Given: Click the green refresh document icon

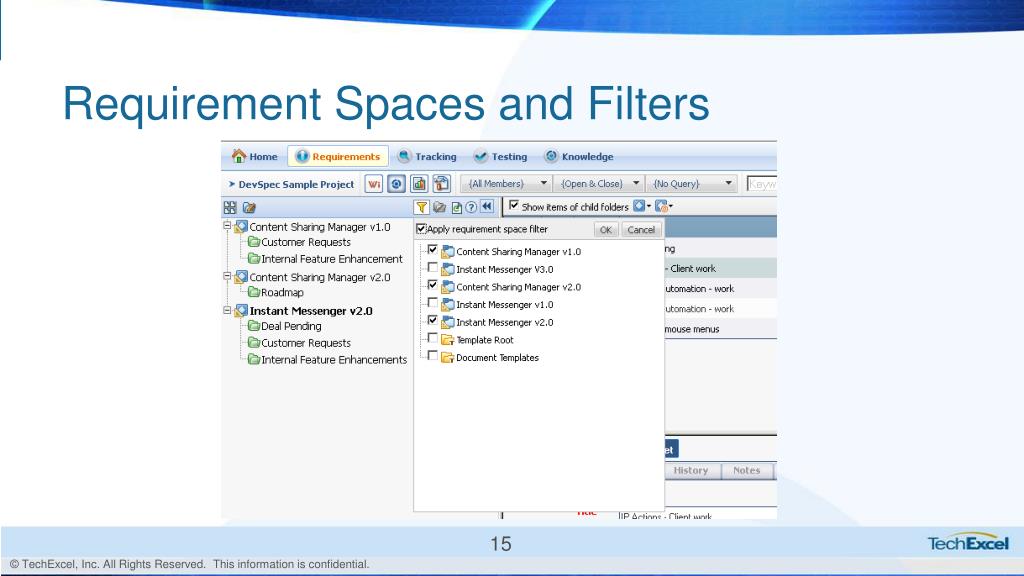Looking at the screenshot, I should (x=456, y=208).
